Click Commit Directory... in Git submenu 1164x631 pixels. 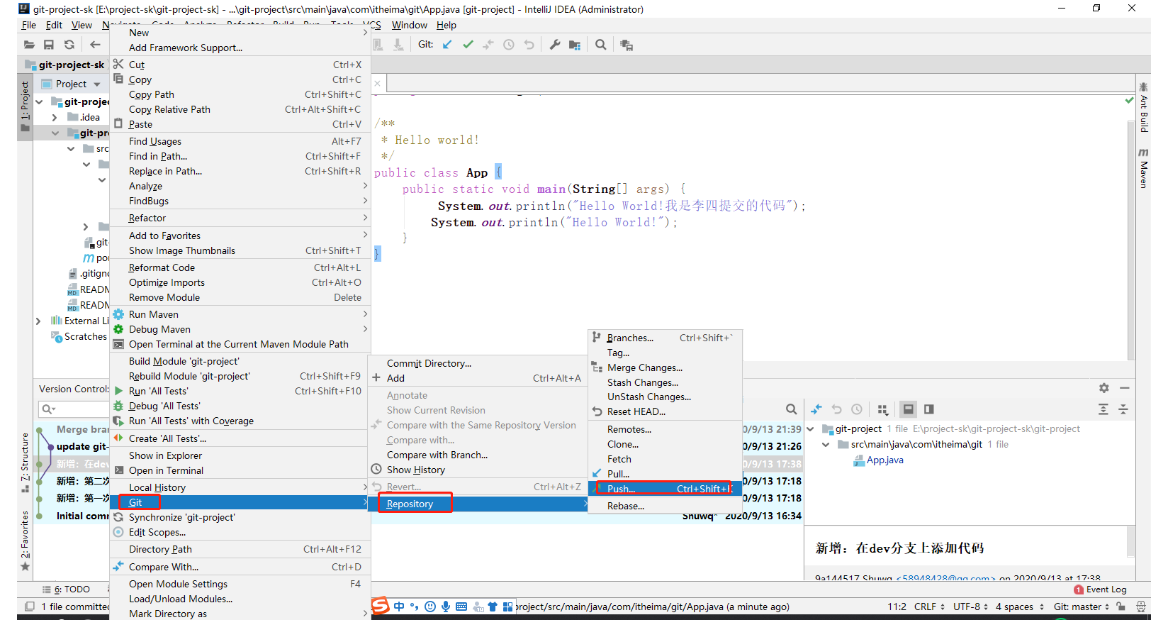479,364
